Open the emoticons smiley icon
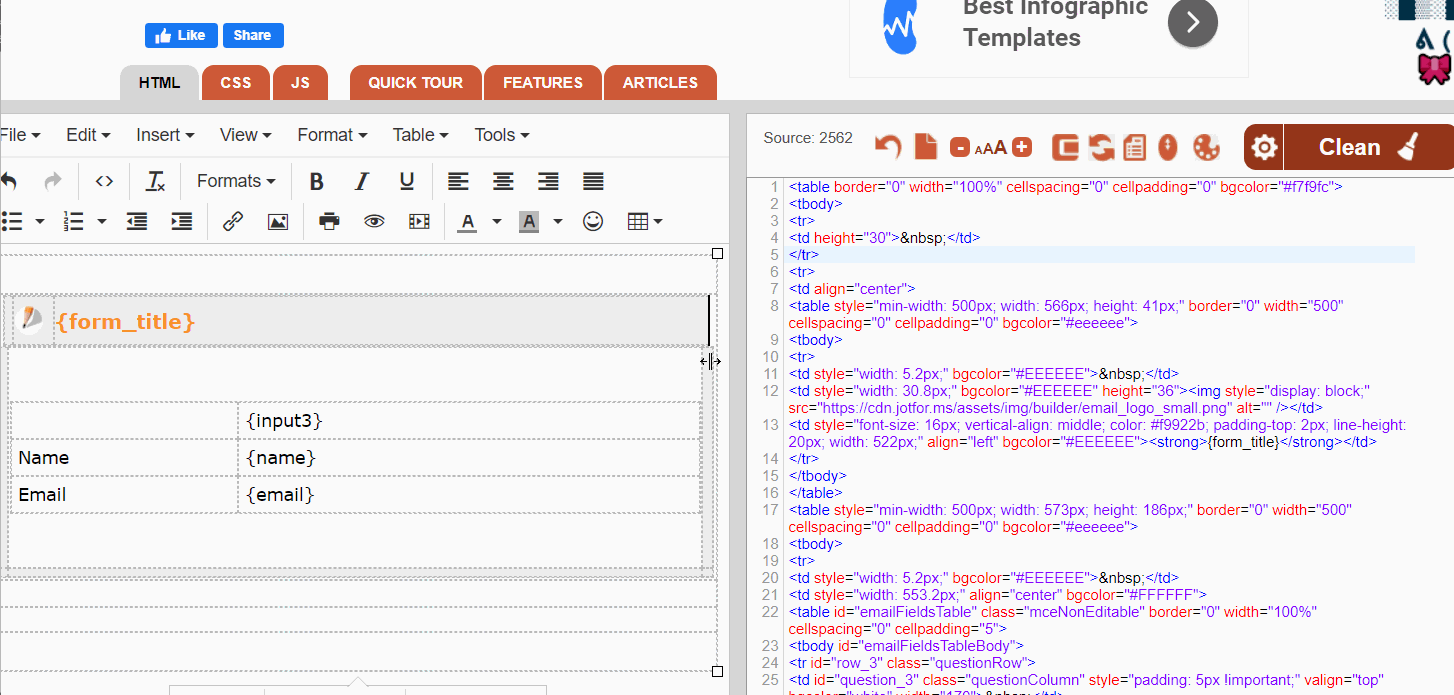Viewport: 1454px width, 695px height. click(593, 221)
